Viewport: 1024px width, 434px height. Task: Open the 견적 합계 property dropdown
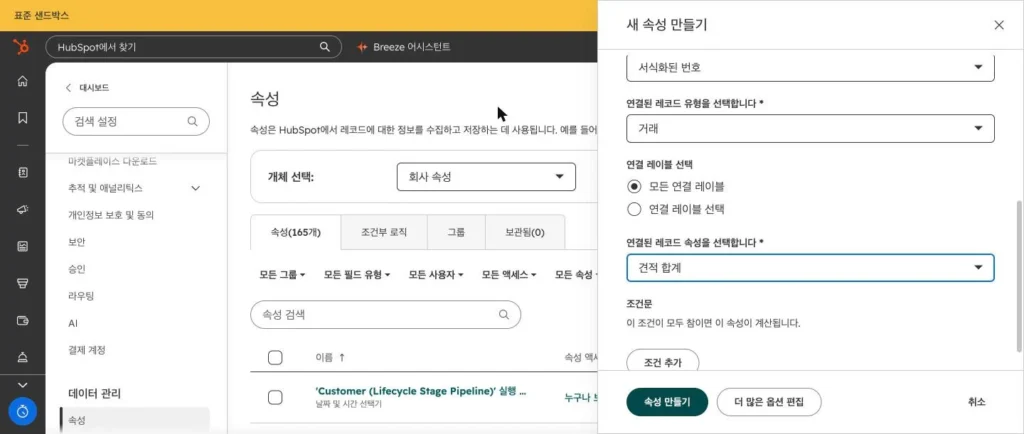[810, 268]
